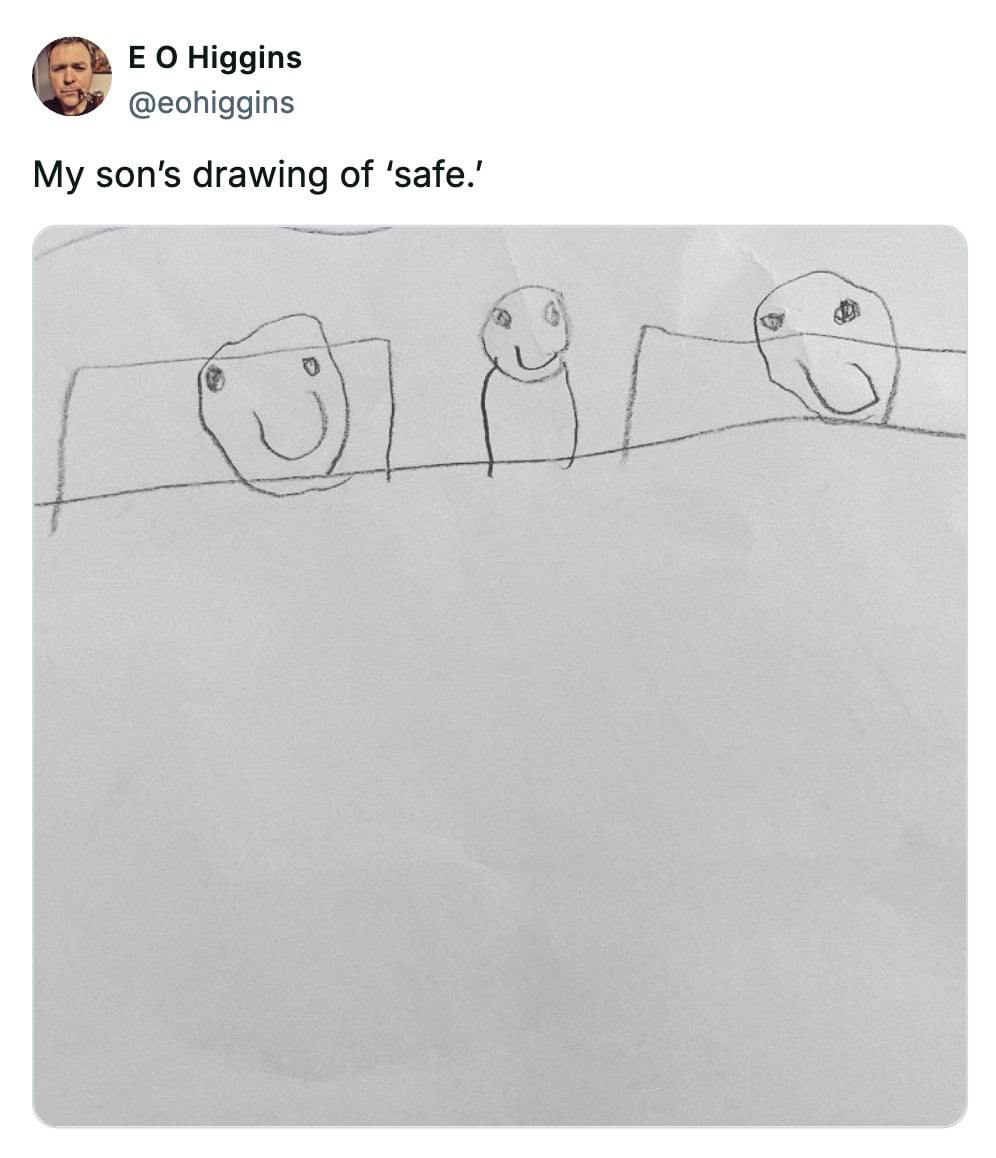Open the @eohiggins handle link
996x1158 pixels.
click(211, 103)
